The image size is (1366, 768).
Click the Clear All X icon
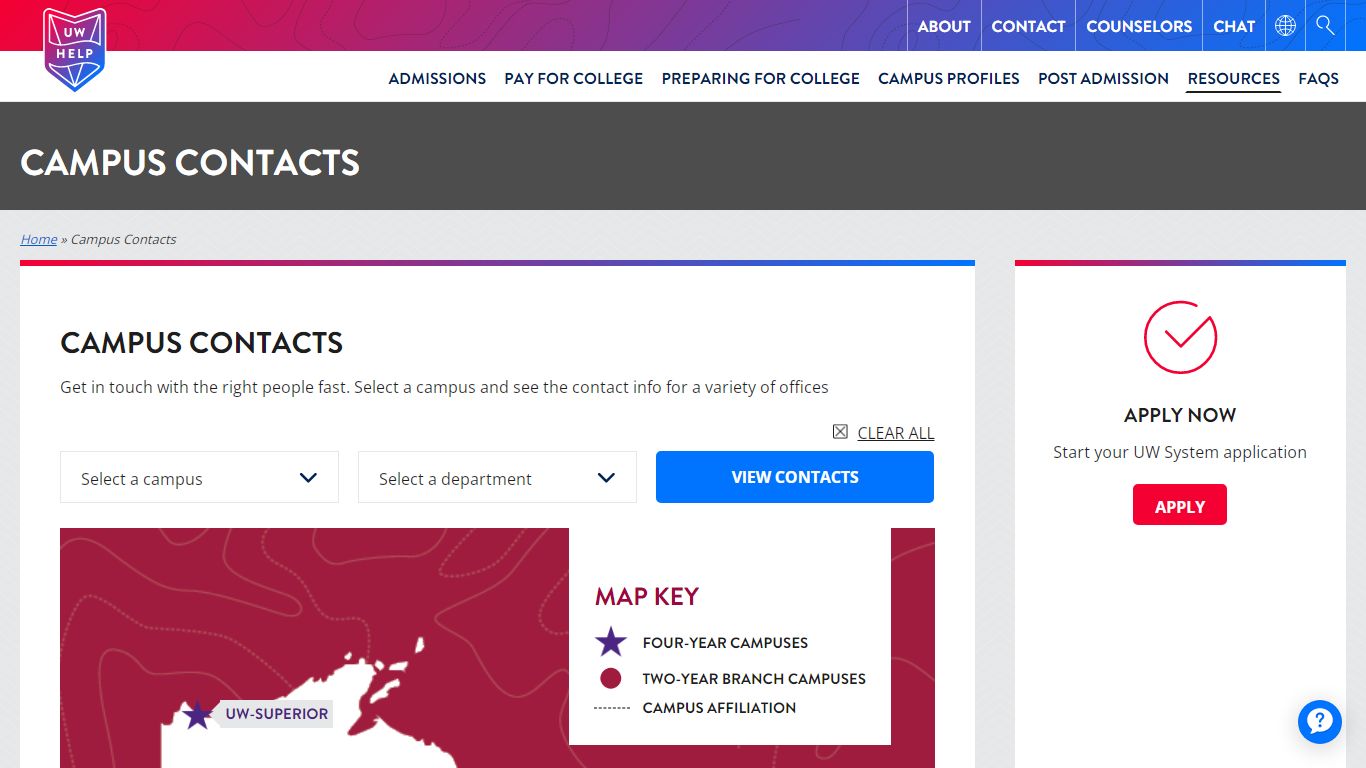point(840,432)
